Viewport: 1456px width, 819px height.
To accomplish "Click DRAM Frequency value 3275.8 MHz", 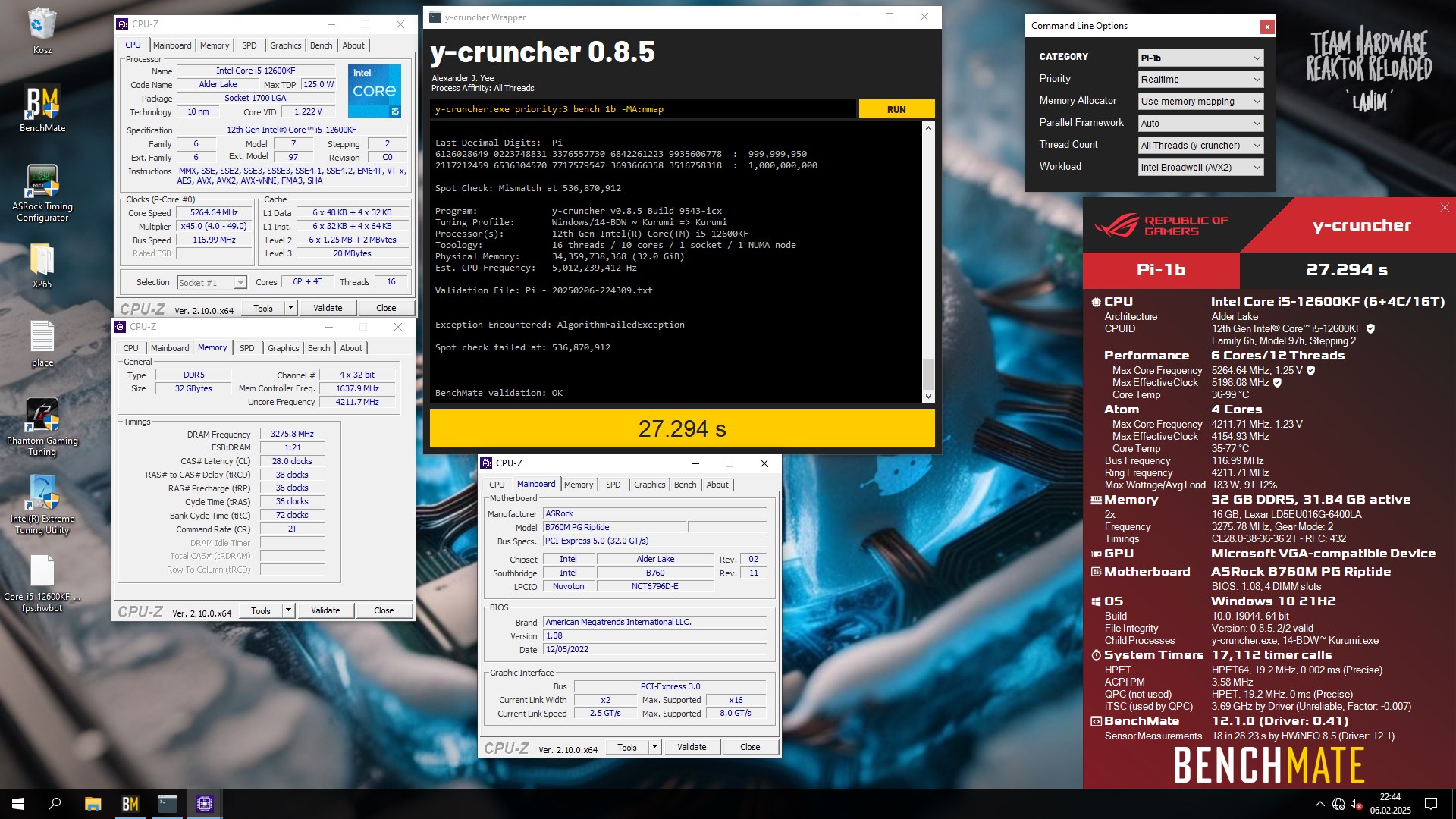I will pos(292,434).
